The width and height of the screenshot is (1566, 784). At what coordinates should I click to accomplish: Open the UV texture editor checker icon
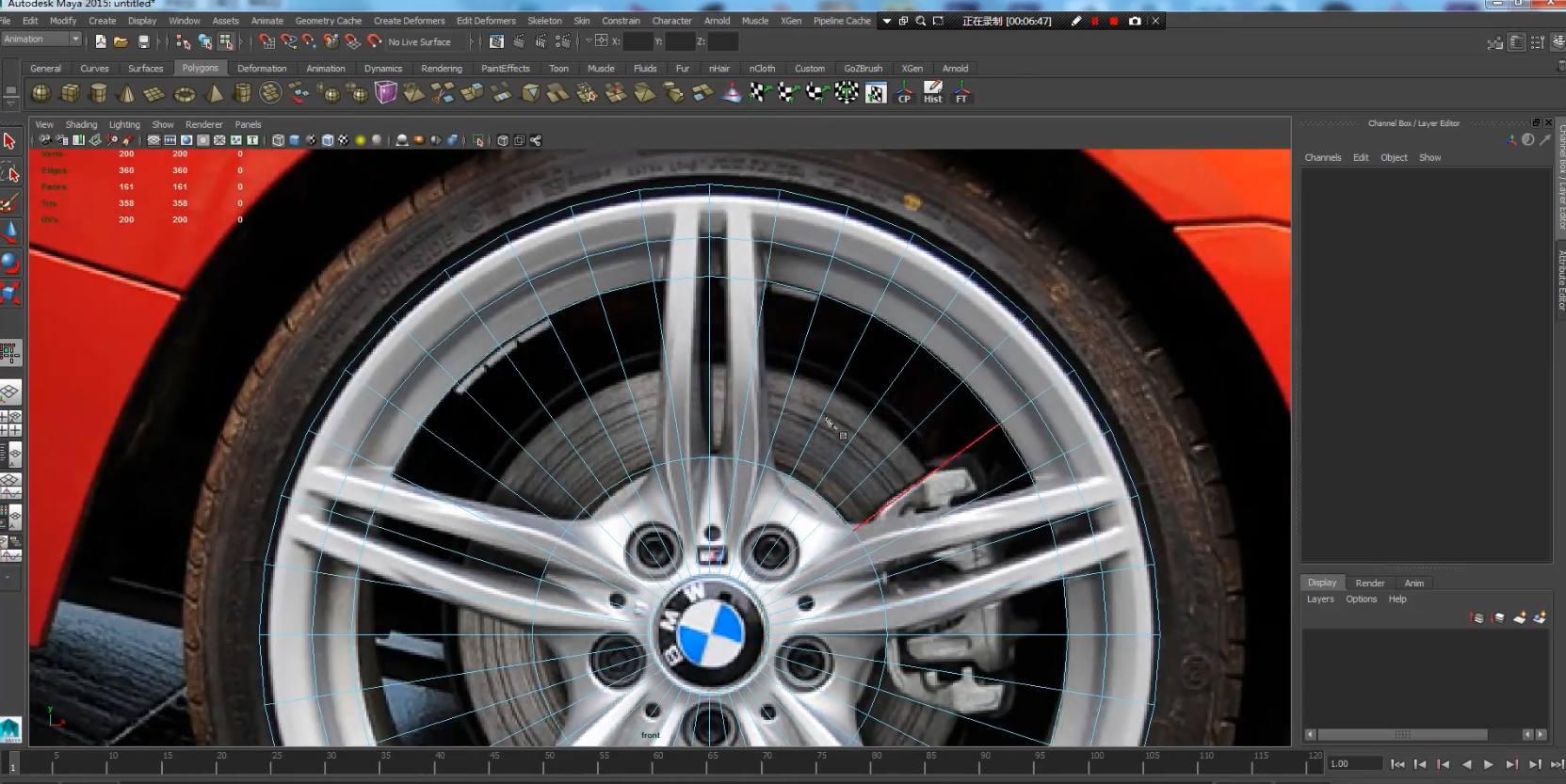[x=876, y=93]
